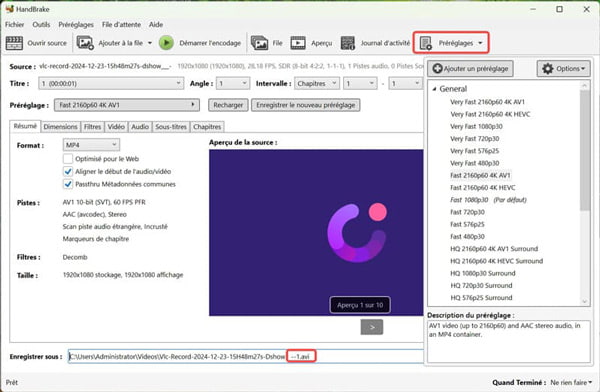This screenshot has width=600, height=392.
Task: Select HQ 1080p30 Surround preset
Action: pyautogui.click(x=483, y=273)
